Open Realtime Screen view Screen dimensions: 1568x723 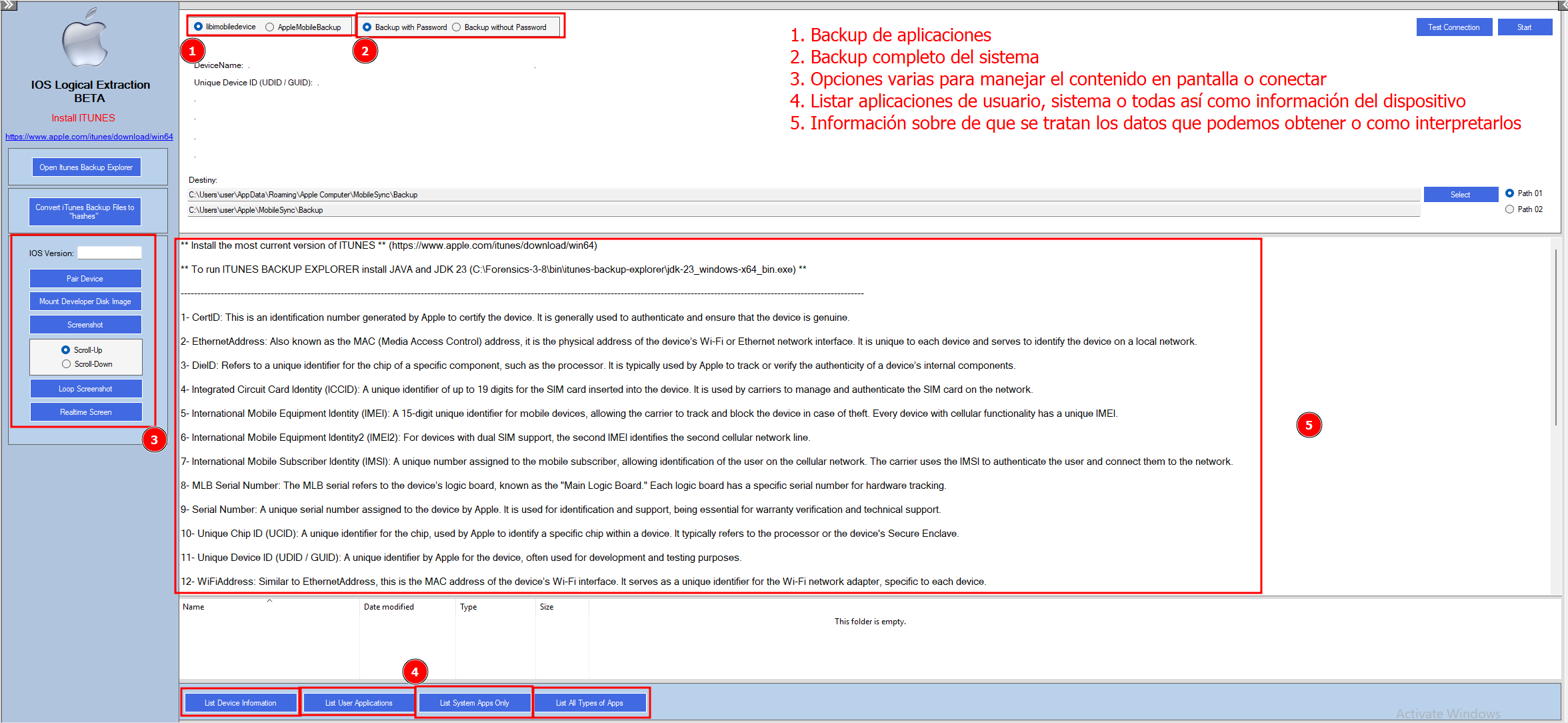click(85, 412)
